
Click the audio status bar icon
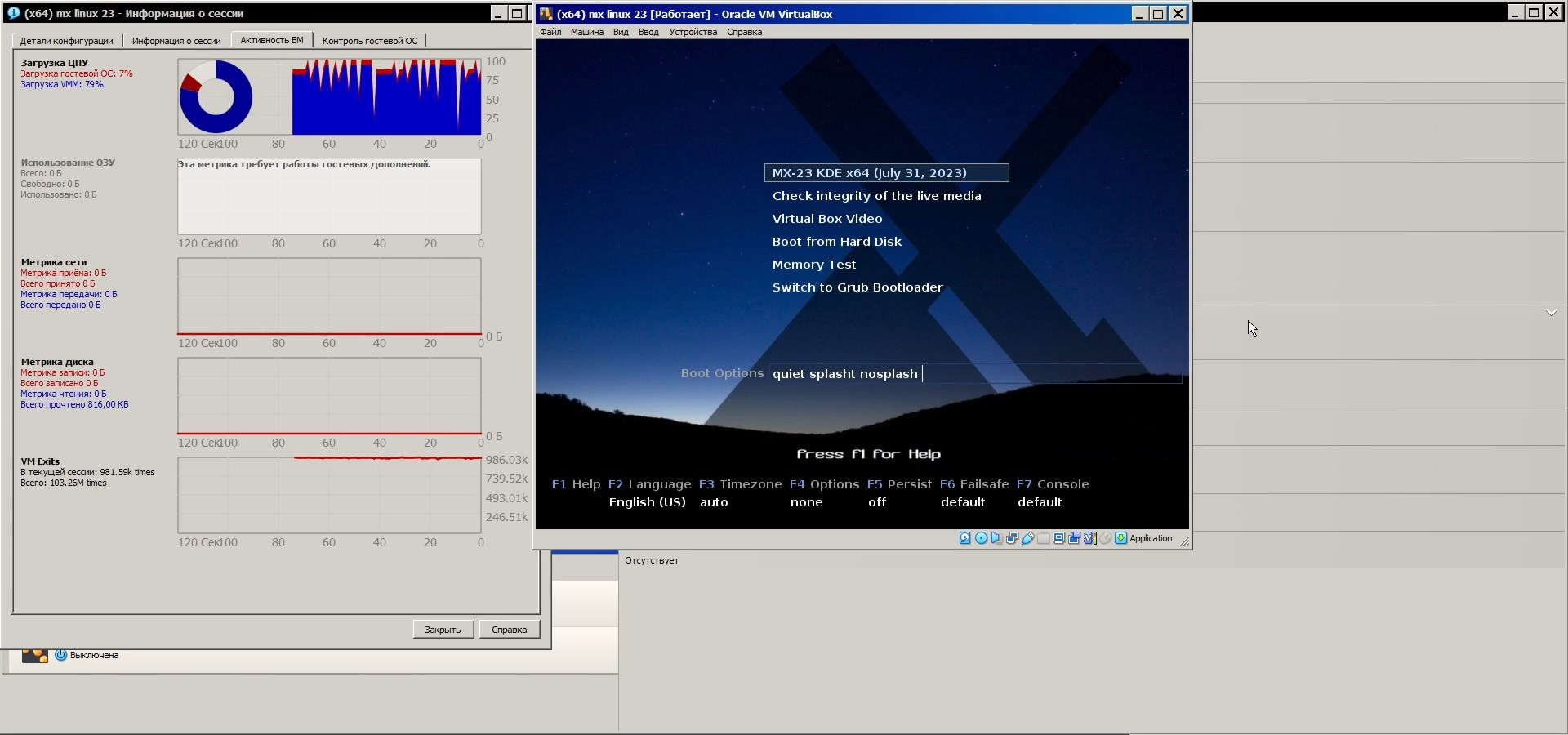pyautogui.click(x=996, y=538)
